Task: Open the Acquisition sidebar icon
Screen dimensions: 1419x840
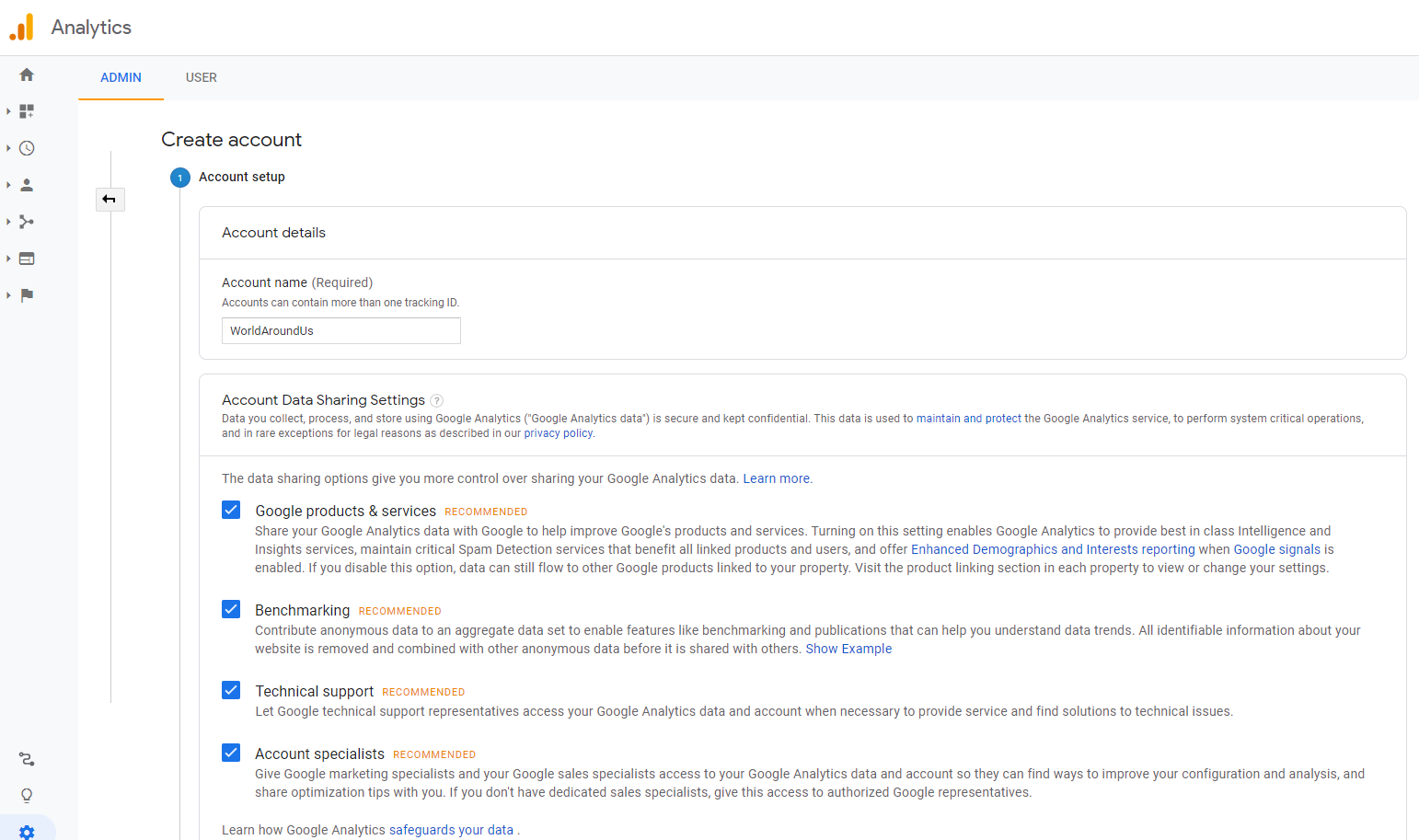Action: [x=27, y=222]
